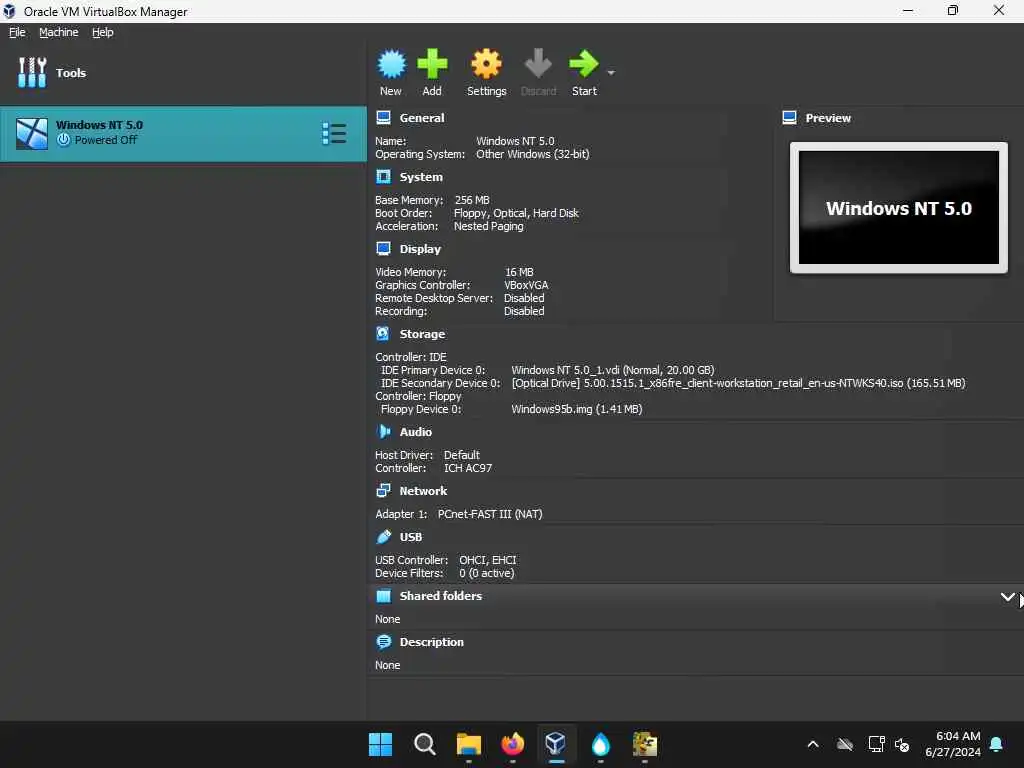Image resolution: width=1024 pixels, height=768 pixels.
Task: Open the Windows Start menu
Action: click(x=380, y=744)
